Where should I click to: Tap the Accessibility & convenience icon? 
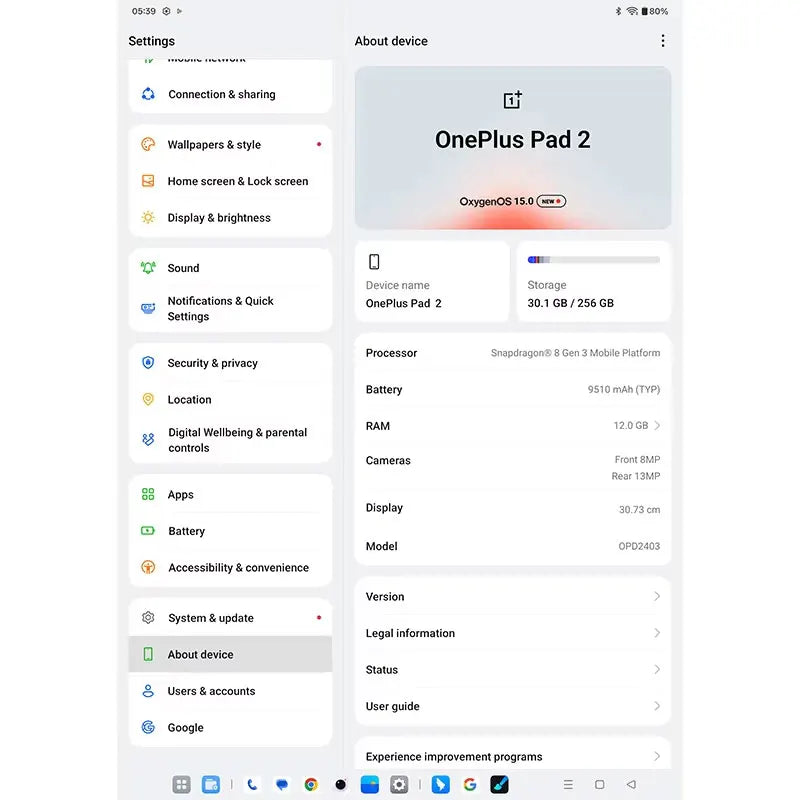click(148, 567)
